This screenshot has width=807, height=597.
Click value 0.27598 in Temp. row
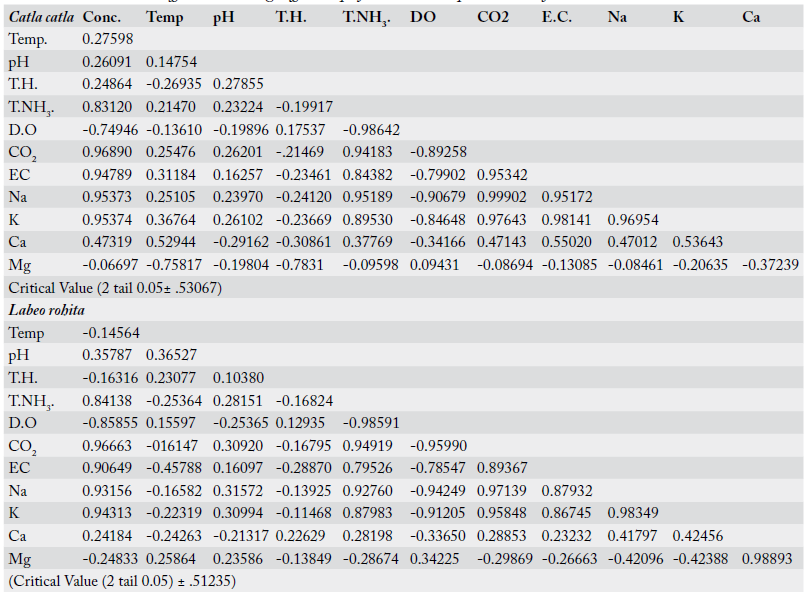(108, 39)
